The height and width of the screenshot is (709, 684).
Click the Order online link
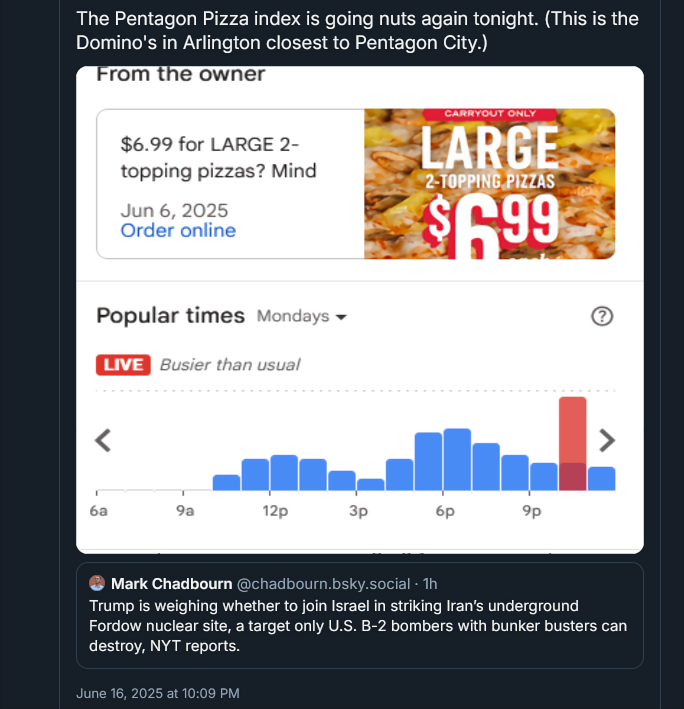click(178, 231)
